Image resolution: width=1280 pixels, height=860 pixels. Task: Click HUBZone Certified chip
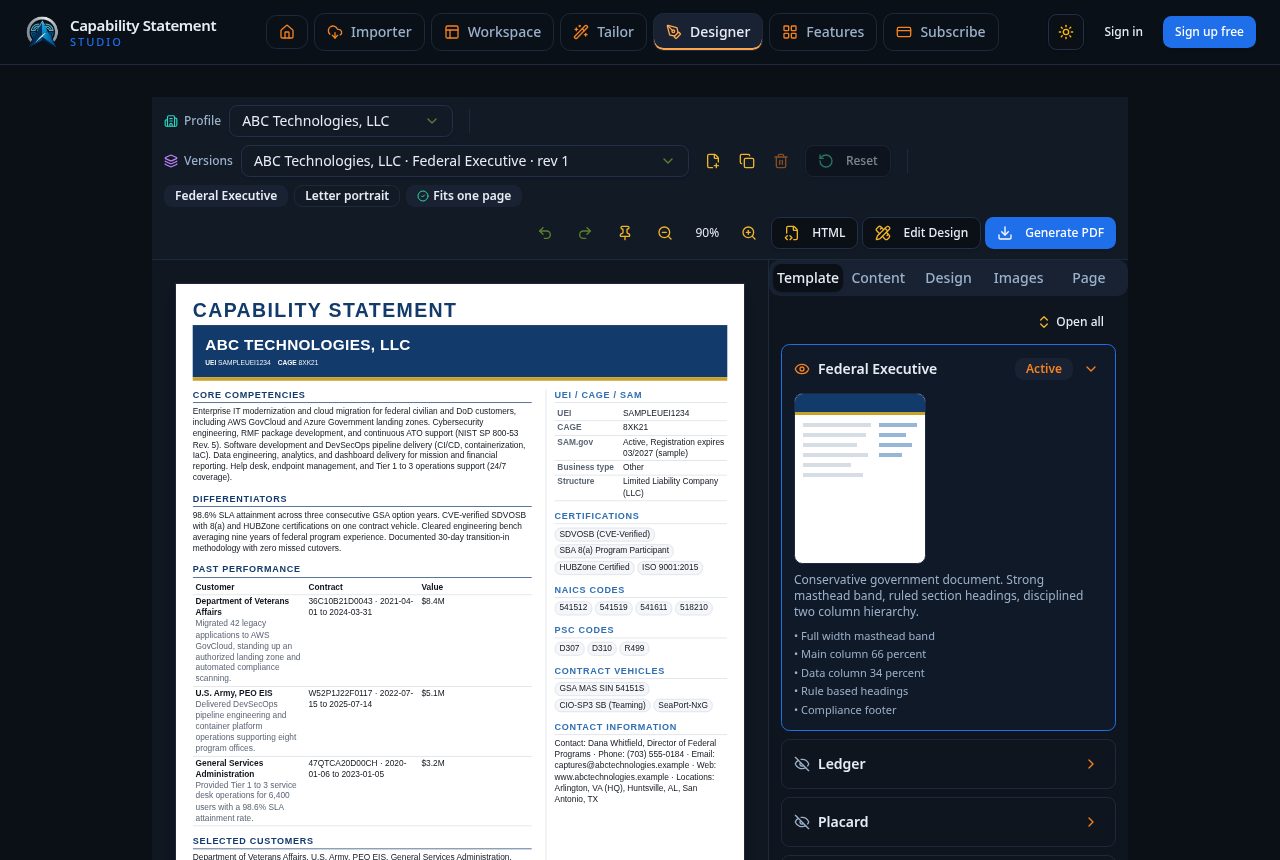pyautogui.click(x=594, y=568)
